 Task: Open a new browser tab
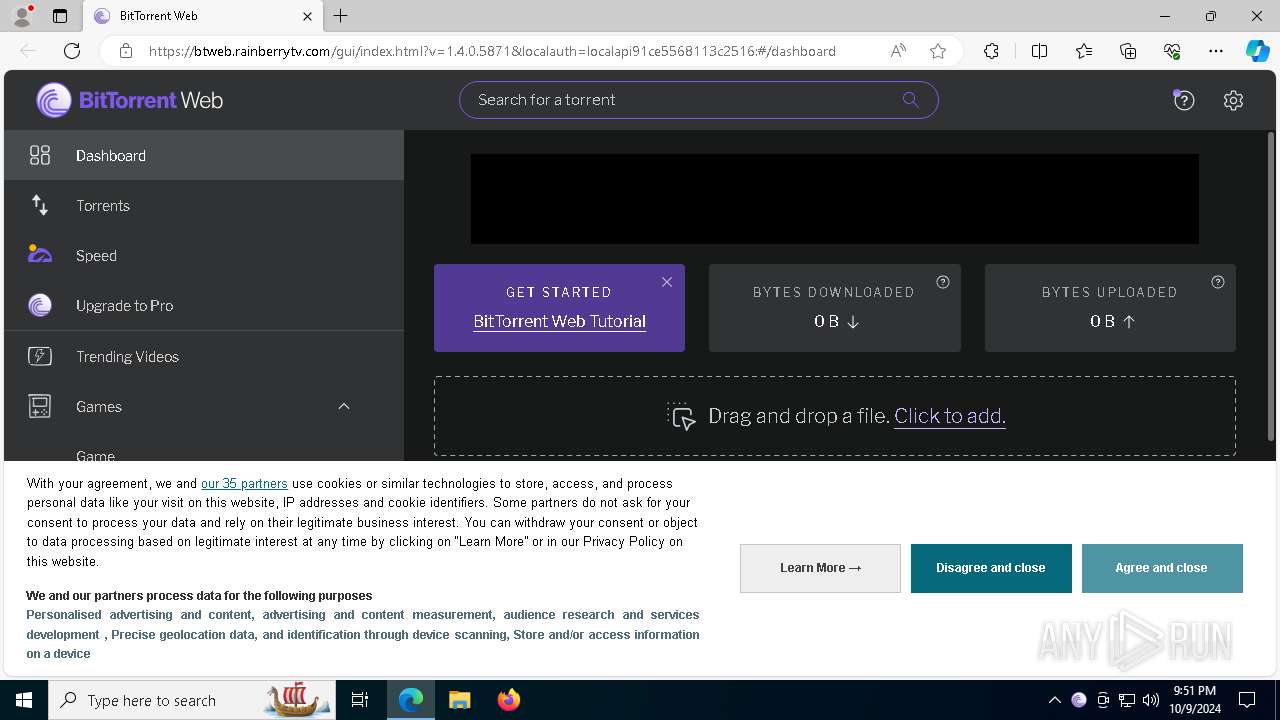(341, 16)
